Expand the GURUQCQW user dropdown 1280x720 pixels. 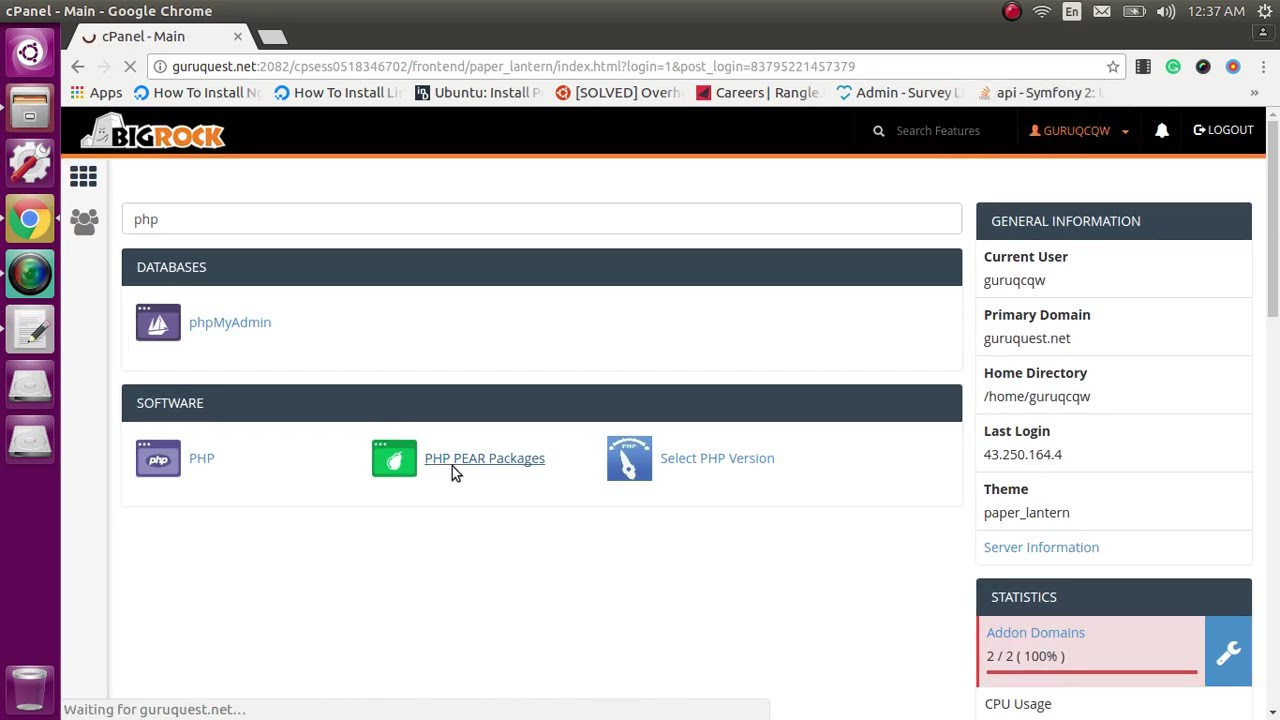(x=1079, y=131)
